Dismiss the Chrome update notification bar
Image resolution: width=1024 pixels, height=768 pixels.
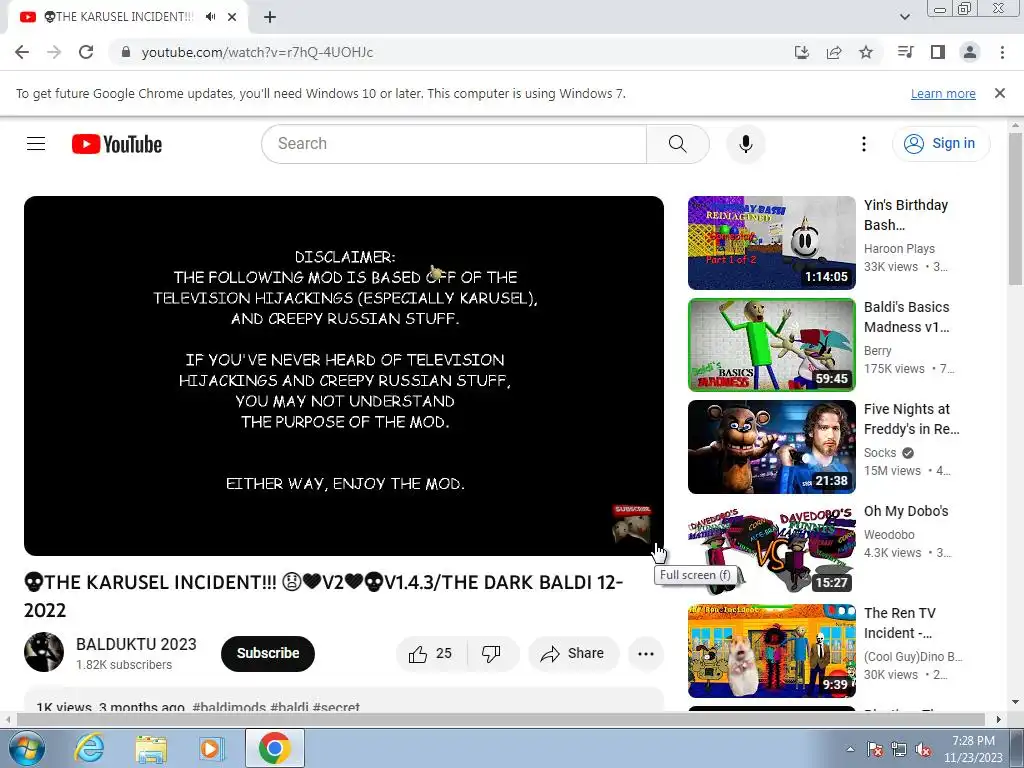coord(999,93)
